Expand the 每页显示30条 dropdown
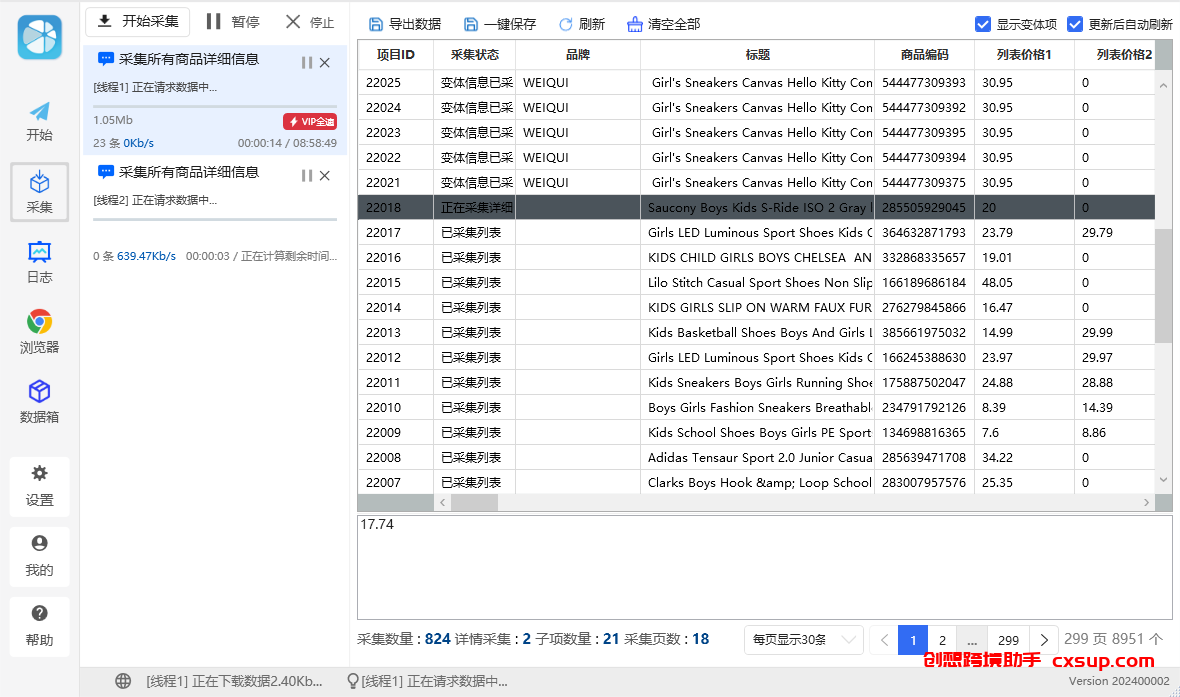The height and width of the screenshot is (697, 1180). pos(804,640)
